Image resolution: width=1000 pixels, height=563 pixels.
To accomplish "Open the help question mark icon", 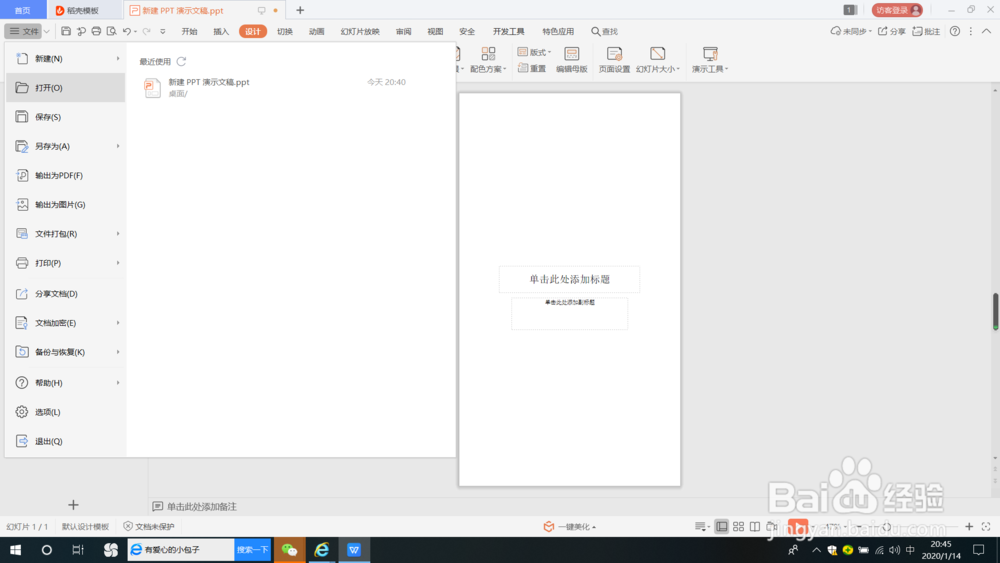I will [x=955, y=31].
